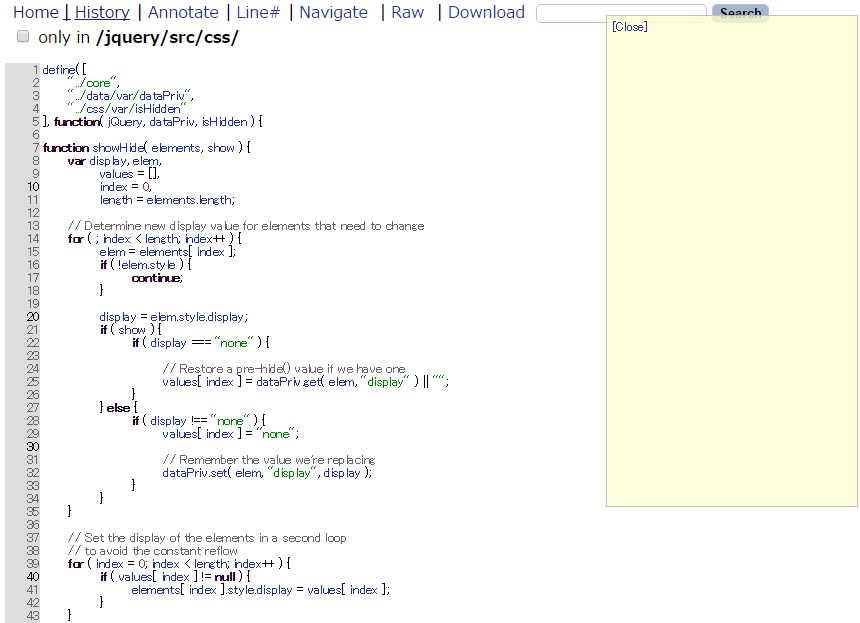The width and height of the screenshot is (860, 623).
Task: Open the Navigate symbol window
Action: pos(333,13)
